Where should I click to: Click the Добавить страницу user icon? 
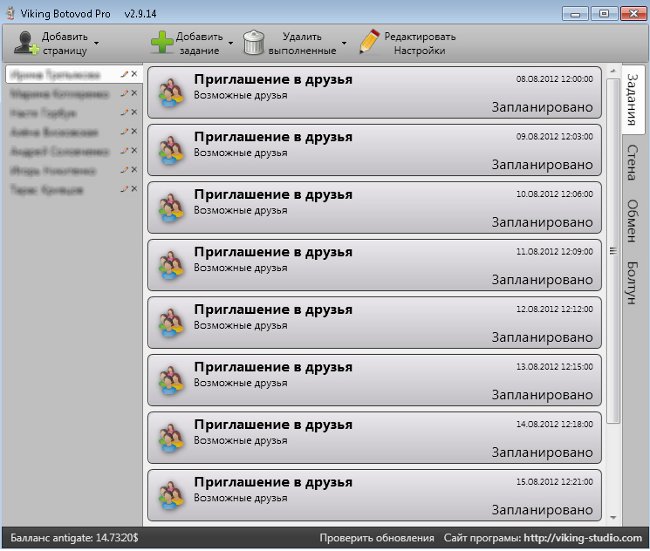click(26, 43)
